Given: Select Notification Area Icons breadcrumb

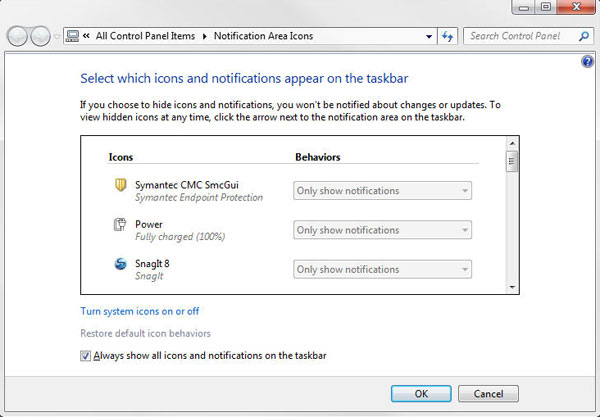Looking at the screenshot, I should click(x=264, y=36).
